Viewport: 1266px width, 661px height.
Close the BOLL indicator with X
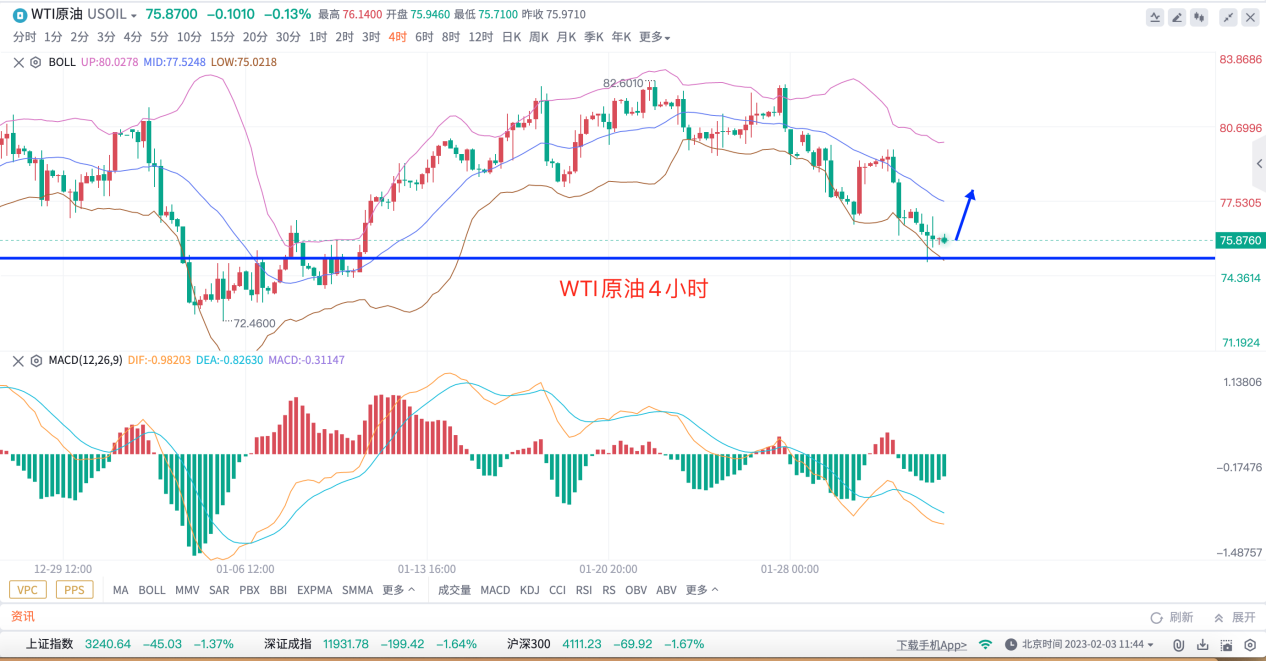18,62
